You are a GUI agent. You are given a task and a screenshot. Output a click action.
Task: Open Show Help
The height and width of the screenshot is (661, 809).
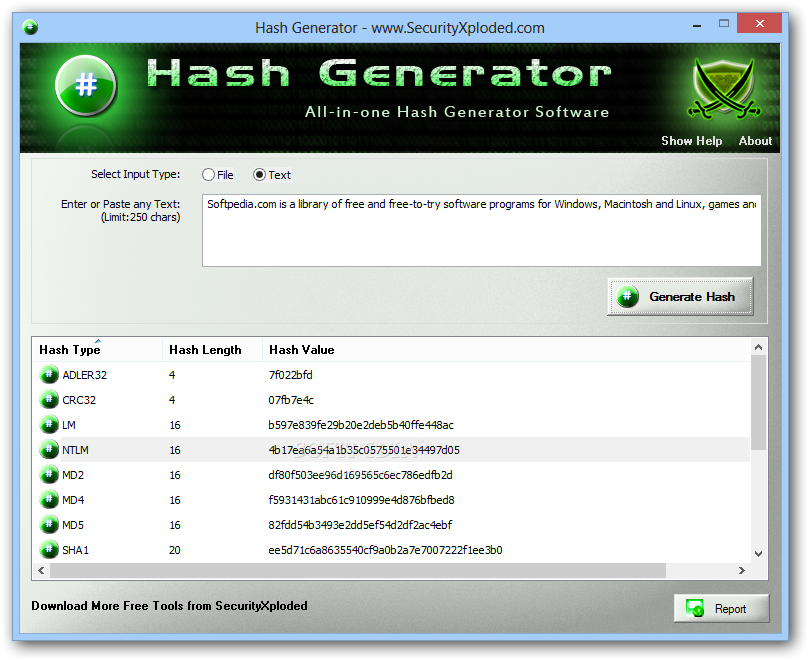tap(691, 141)
